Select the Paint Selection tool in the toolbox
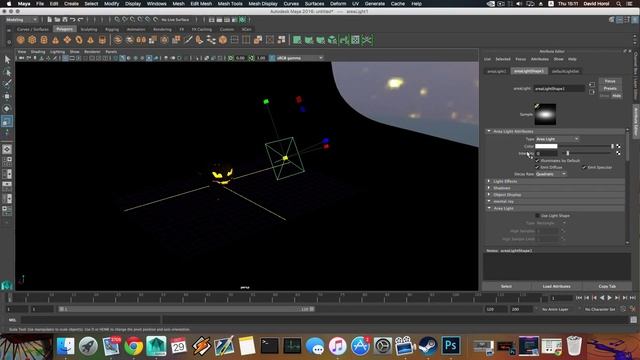Image resolution: width=640 pixels, height=360 pixels. click(x=7, y=84)
